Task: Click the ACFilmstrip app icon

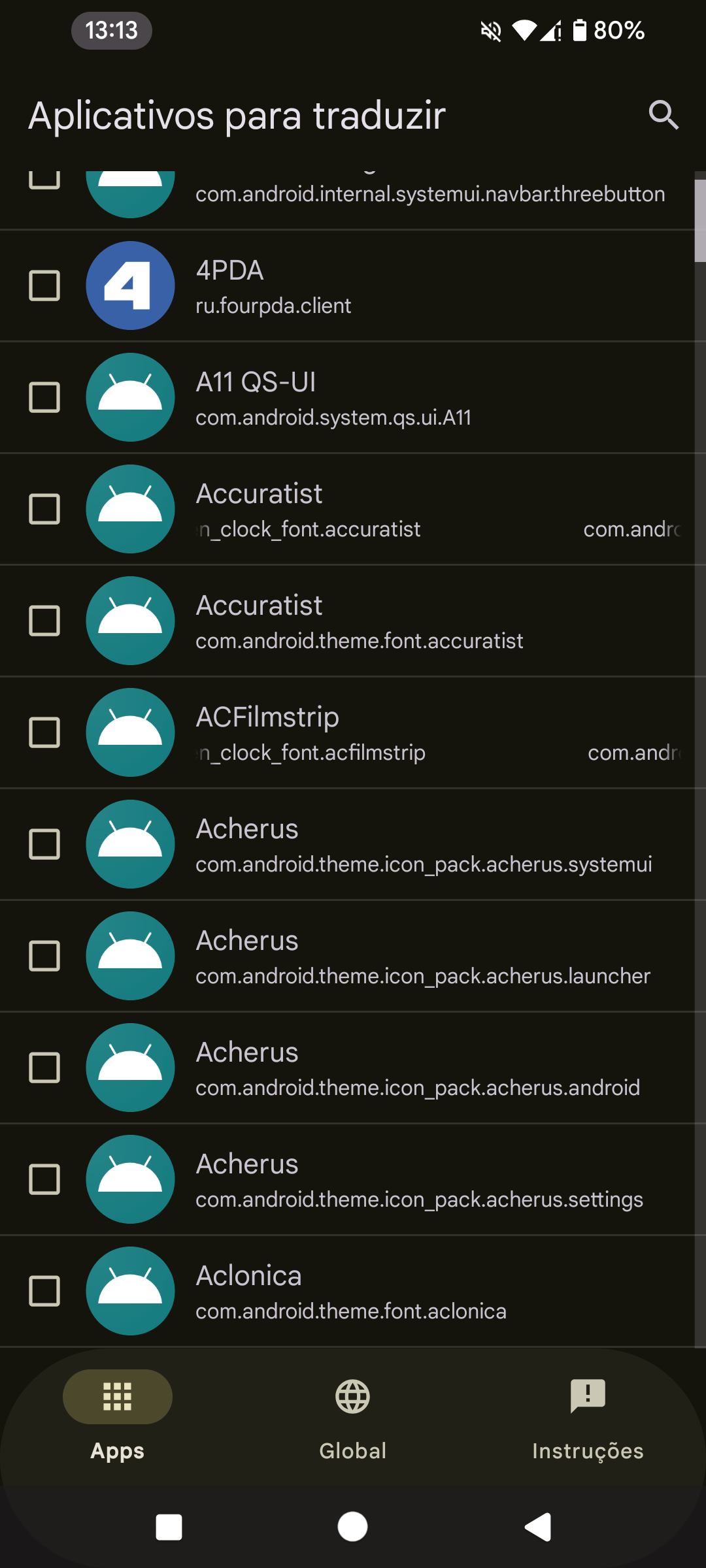Action: pos(130,732)
